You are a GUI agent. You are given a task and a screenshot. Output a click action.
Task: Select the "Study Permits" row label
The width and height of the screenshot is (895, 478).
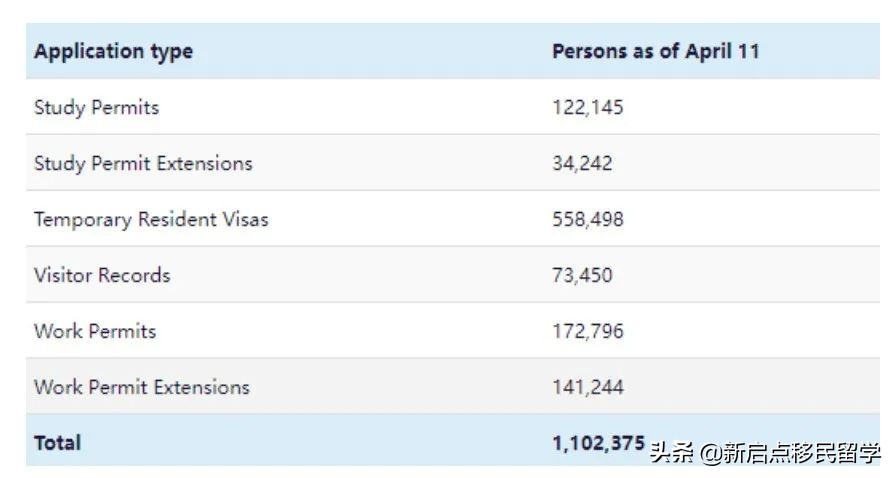(x=96, y=108)
